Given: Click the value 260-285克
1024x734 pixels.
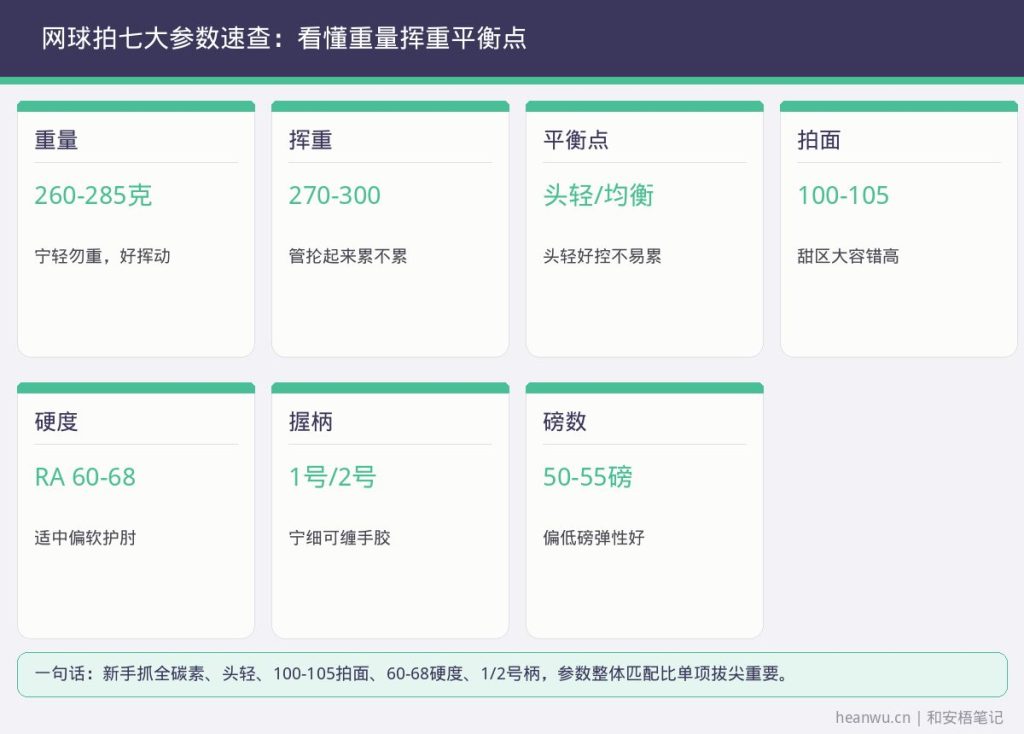Looking at the screenshot, I should click(x=93, y=195).
